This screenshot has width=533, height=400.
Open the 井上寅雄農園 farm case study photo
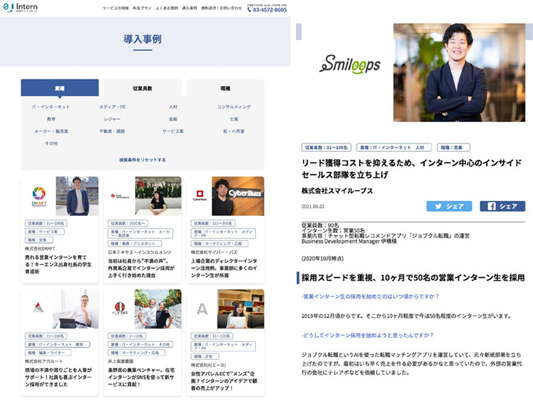click(158, 309)
